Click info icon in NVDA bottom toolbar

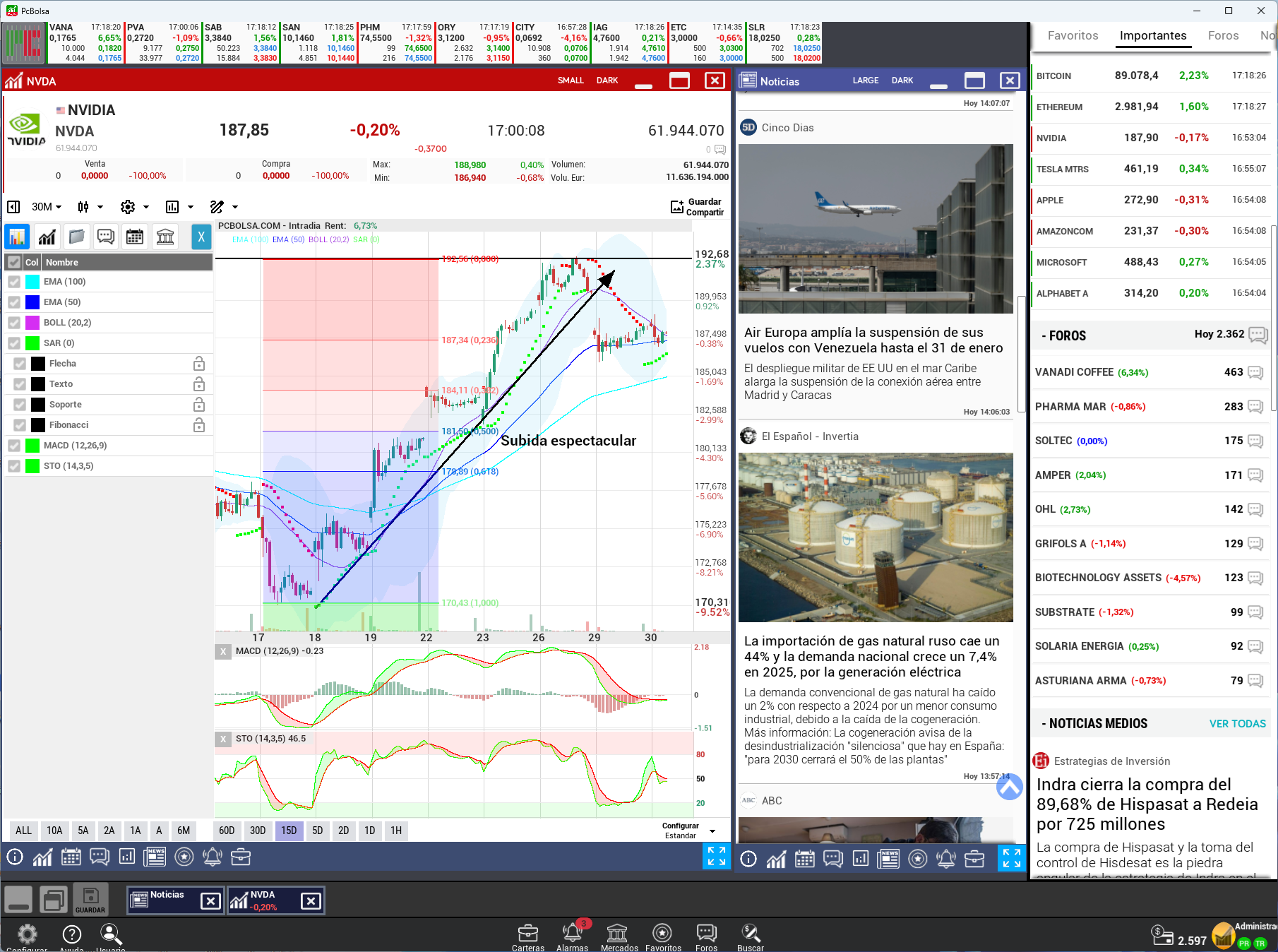(x=15, y=857)
